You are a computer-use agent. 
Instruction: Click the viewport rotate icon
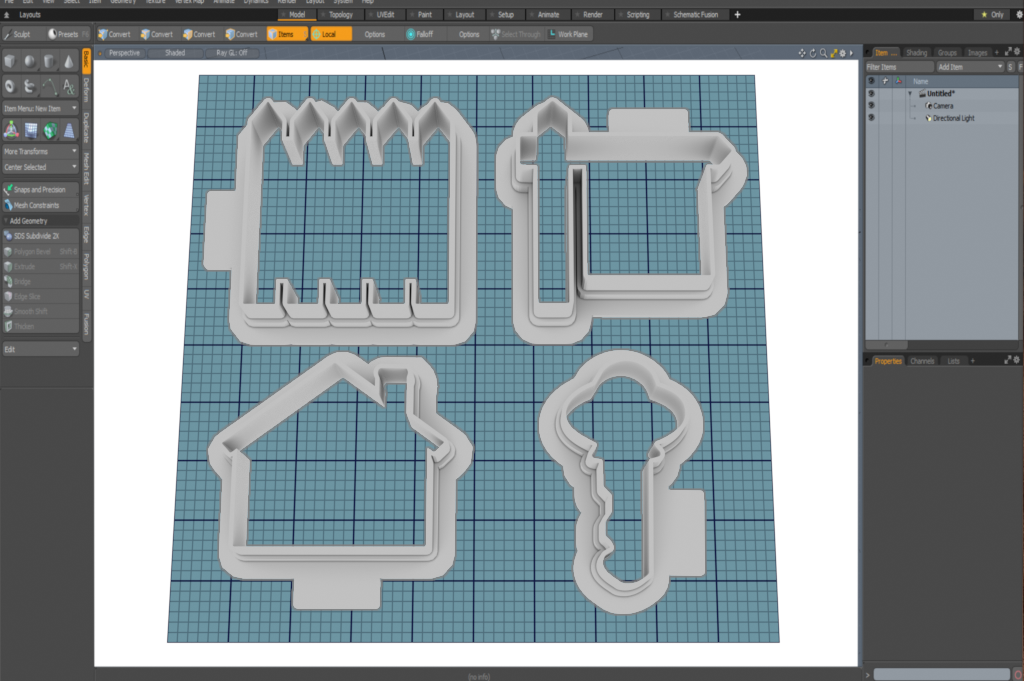pyautogui.click(x=813, y=53)
